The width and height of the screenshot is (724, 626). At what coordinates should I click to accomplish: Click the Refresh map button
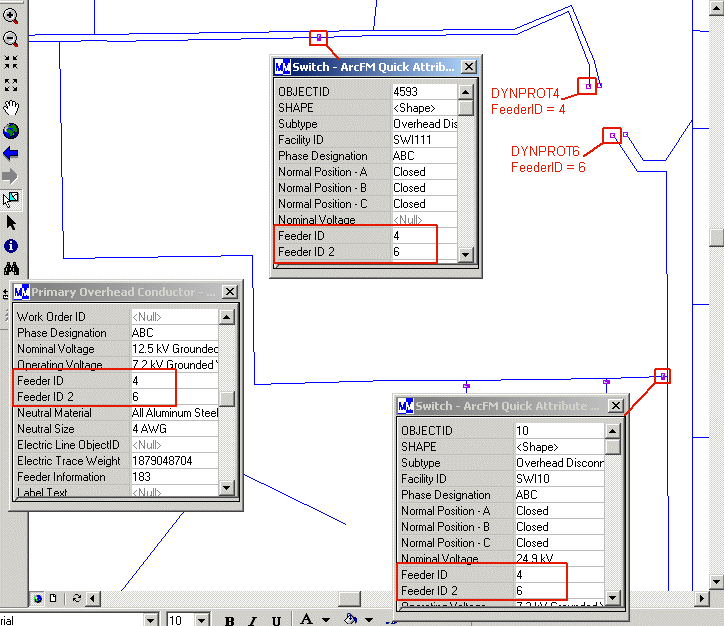tap(77, 599)
